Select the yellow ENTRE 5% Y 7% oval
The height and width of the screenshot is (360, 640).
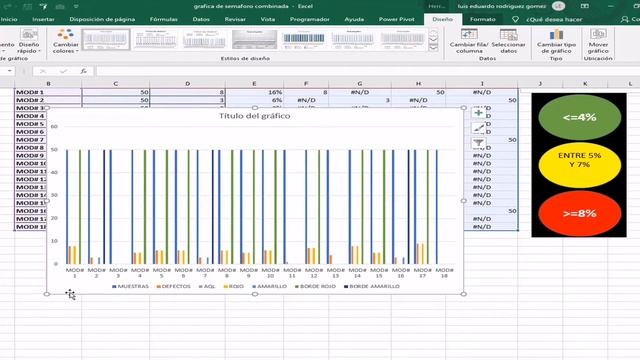pos(580,164)
